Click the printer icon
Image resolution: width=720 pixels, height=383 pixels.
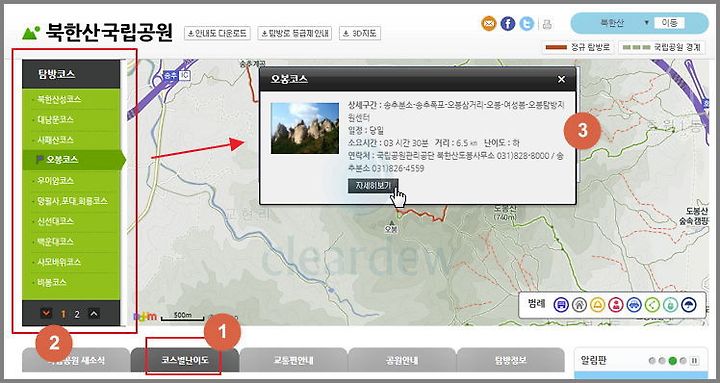546,24
